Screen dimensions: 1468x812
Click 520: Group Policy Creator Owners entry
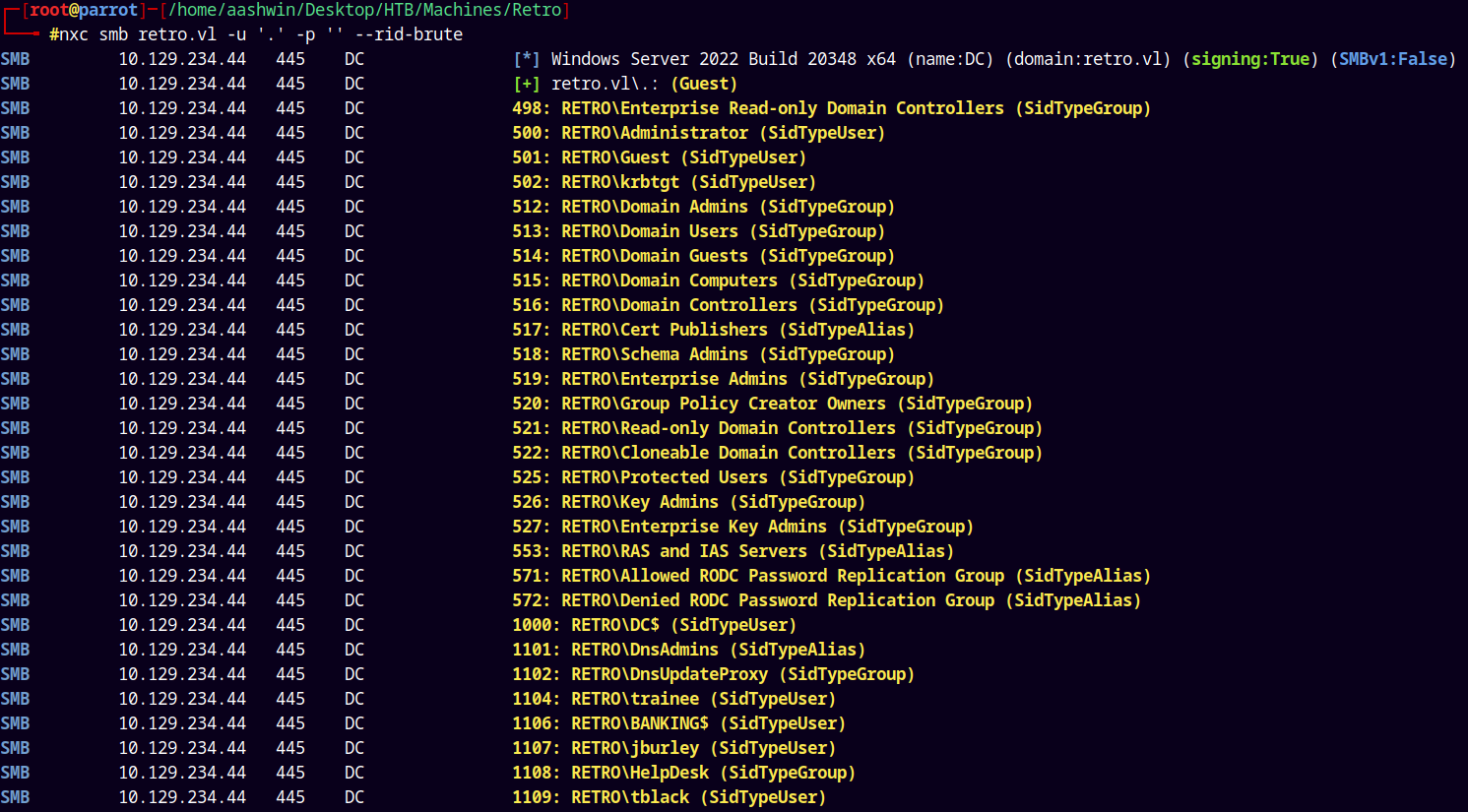point(772,404)
